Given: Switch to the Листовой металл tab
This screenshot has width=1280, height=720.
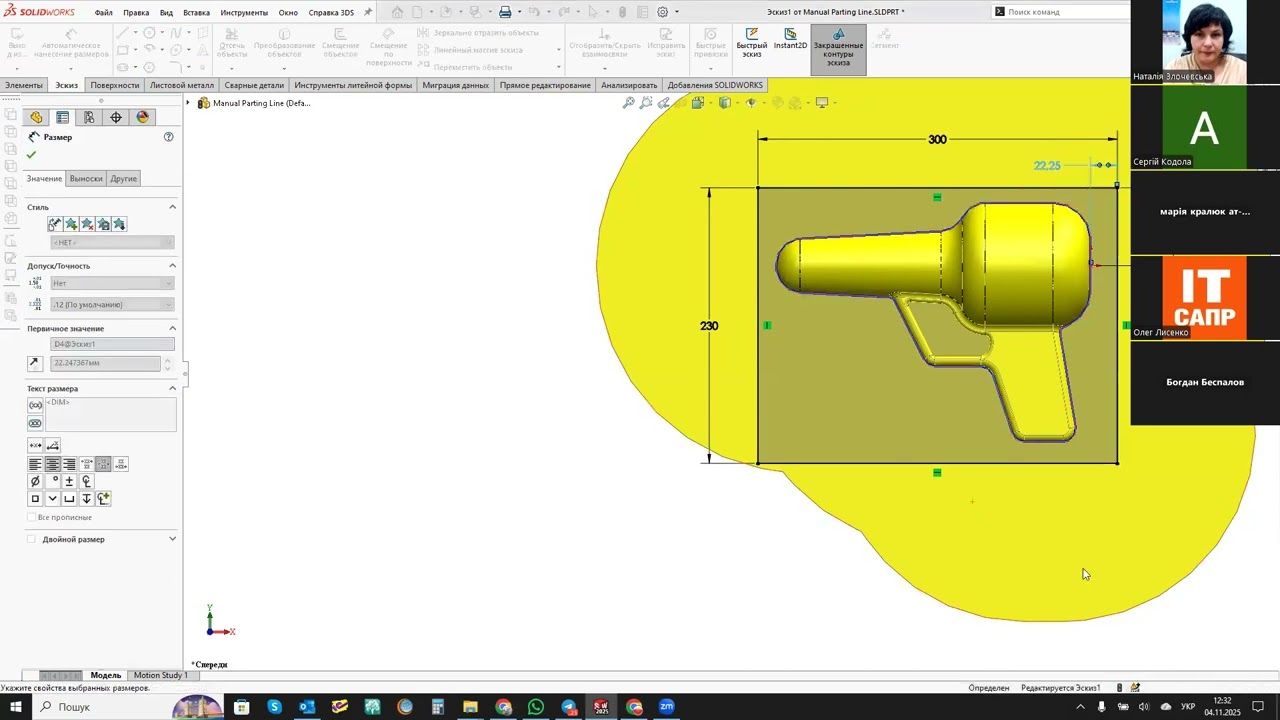Looking at the screenshot, I should click(182, 85).
